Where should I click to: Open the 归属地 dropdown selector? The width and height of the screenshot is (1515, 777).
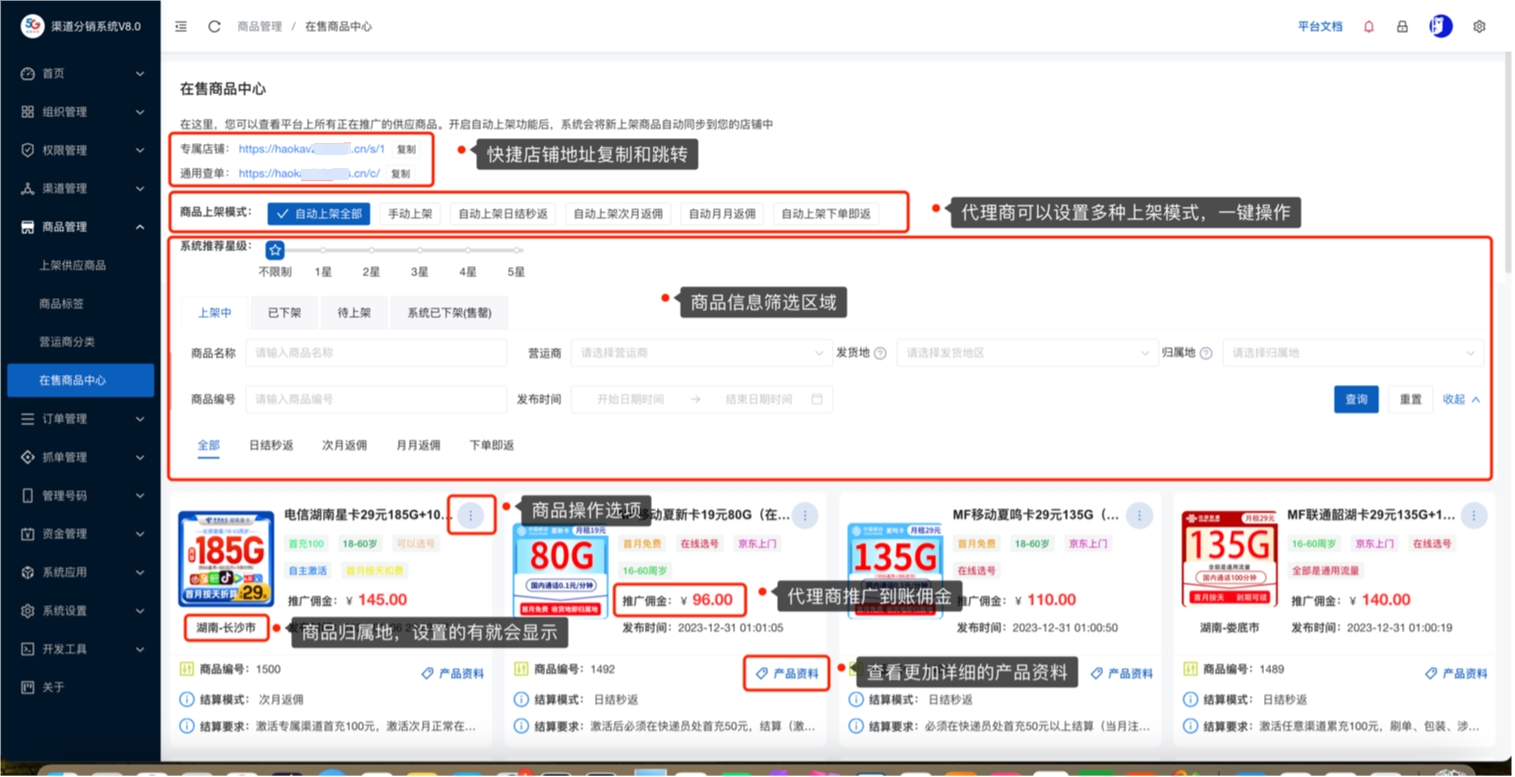1352,353
